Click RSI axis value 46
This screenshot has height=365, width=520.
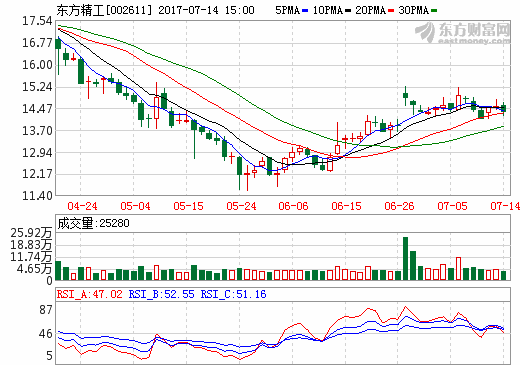point(46,334)
